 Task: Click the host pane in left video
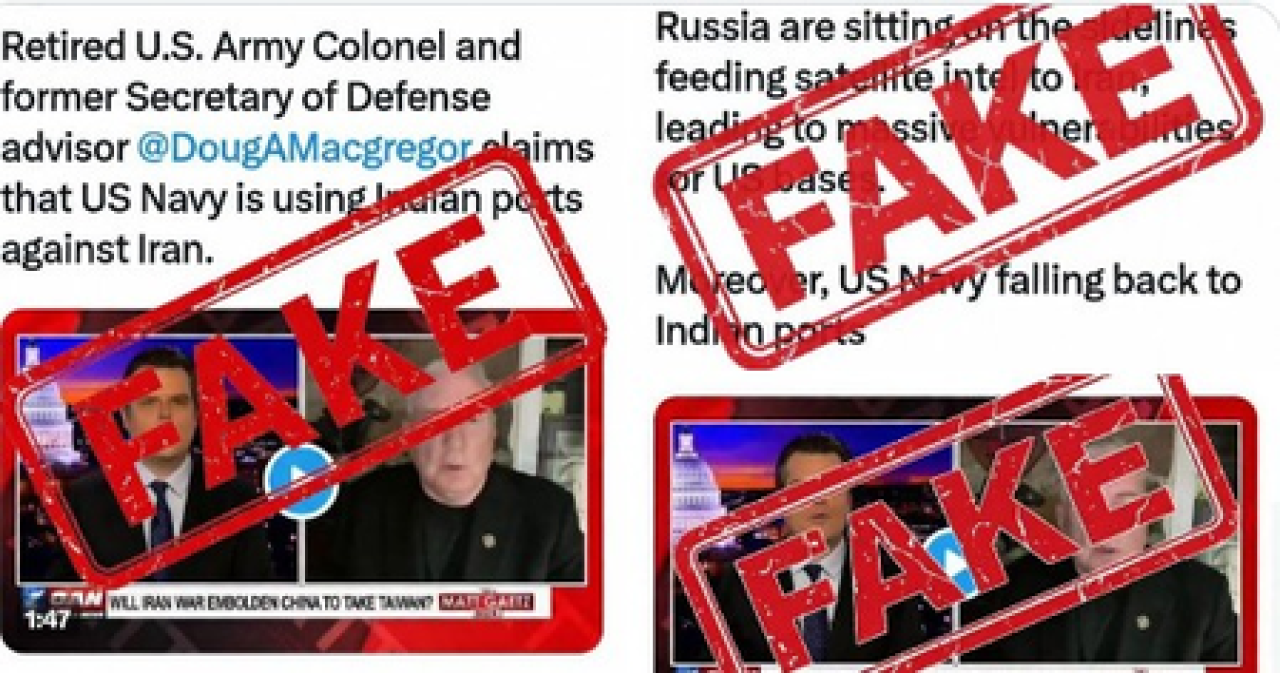coord(160,460)
